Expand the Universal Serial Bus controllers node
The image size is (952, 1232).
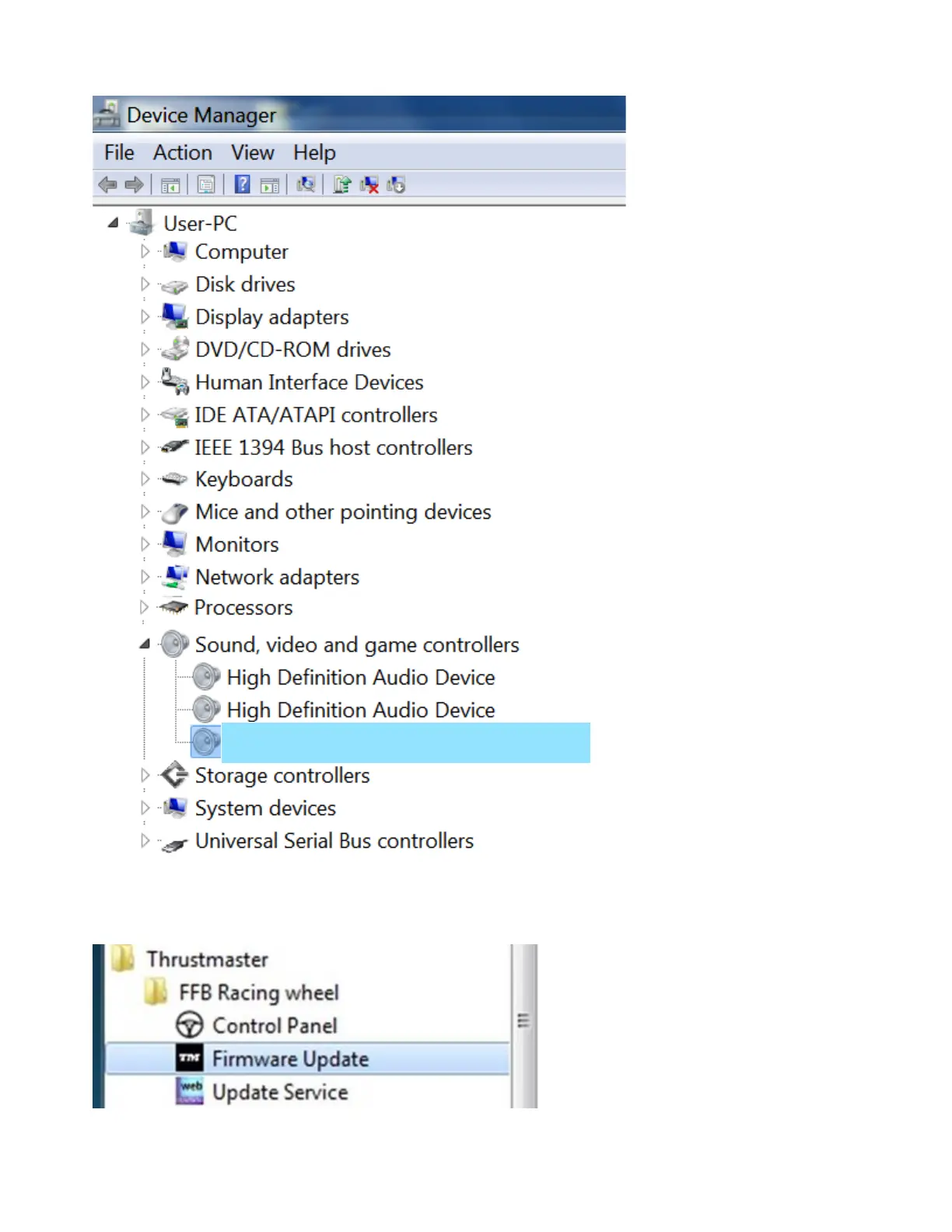coord(145,840)
